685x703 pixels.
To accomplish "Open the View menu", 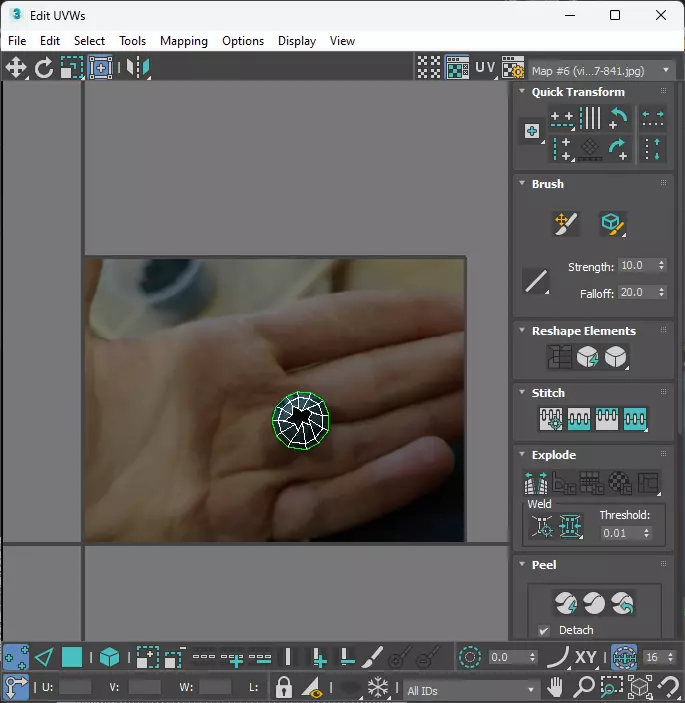I will 342,41.
